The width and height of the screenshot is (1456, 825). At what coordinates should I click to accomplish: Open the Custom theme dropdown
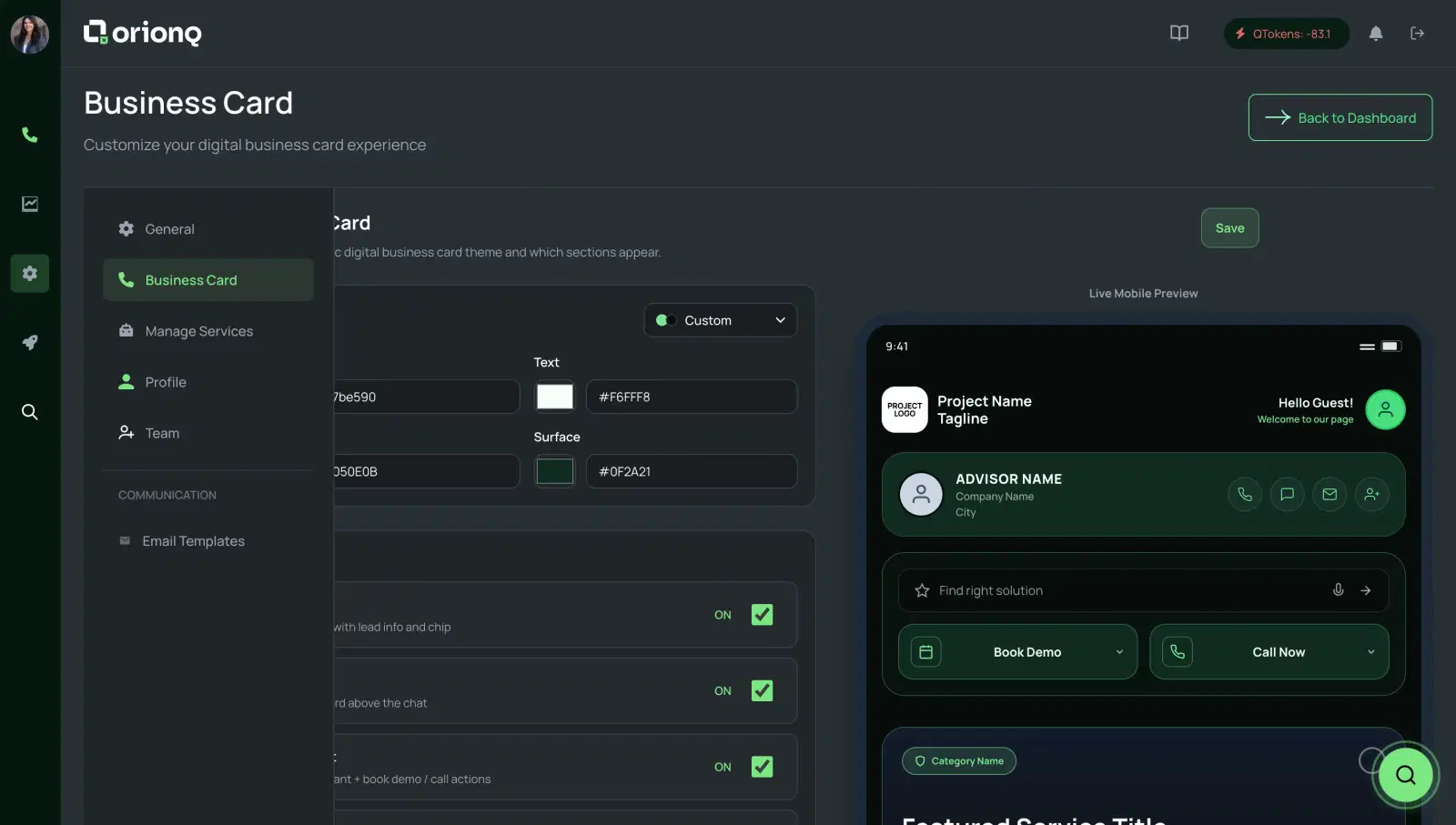tap(720, 319)
